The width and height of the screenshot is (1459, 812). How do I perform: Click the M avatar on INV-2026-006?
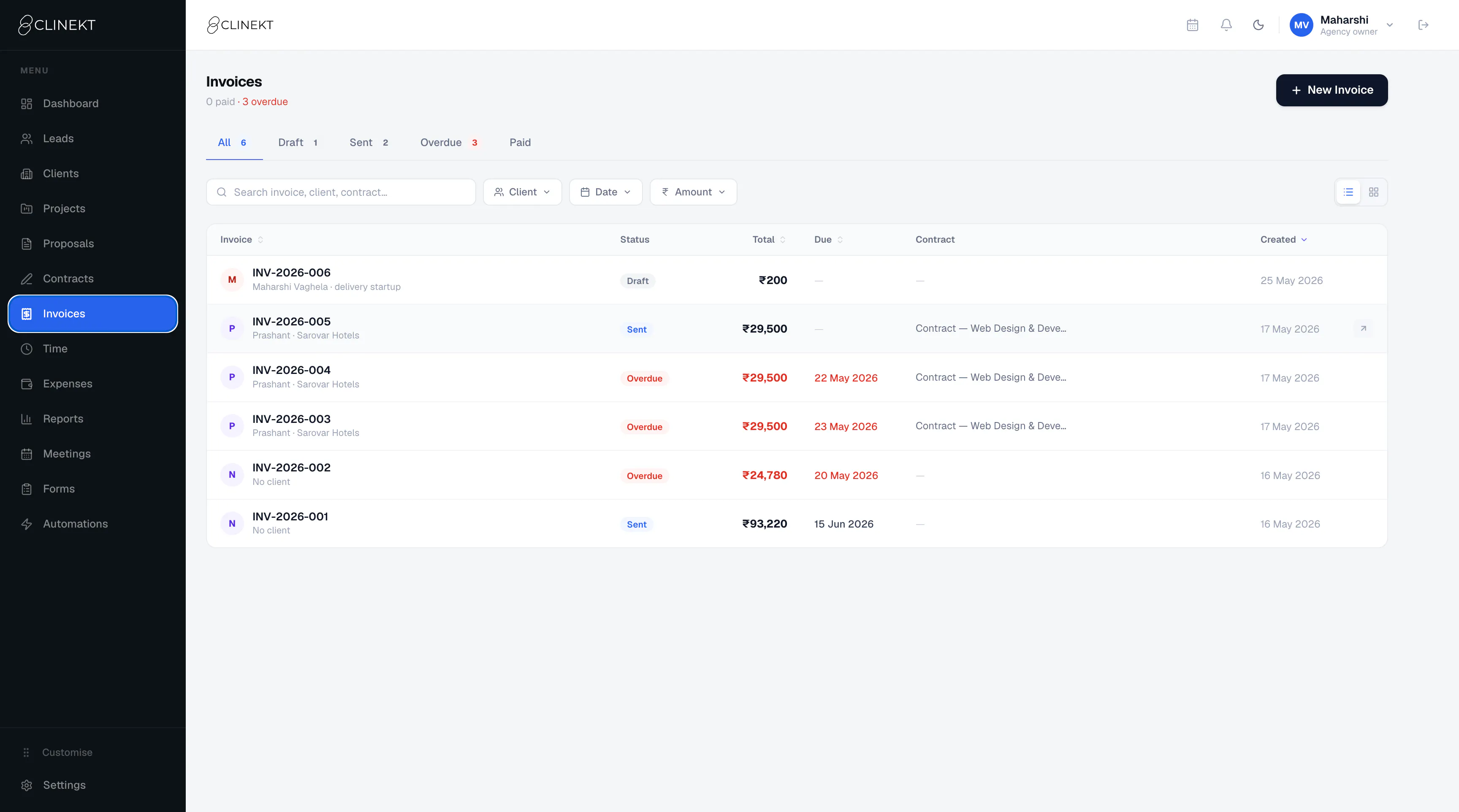[232, 280]
